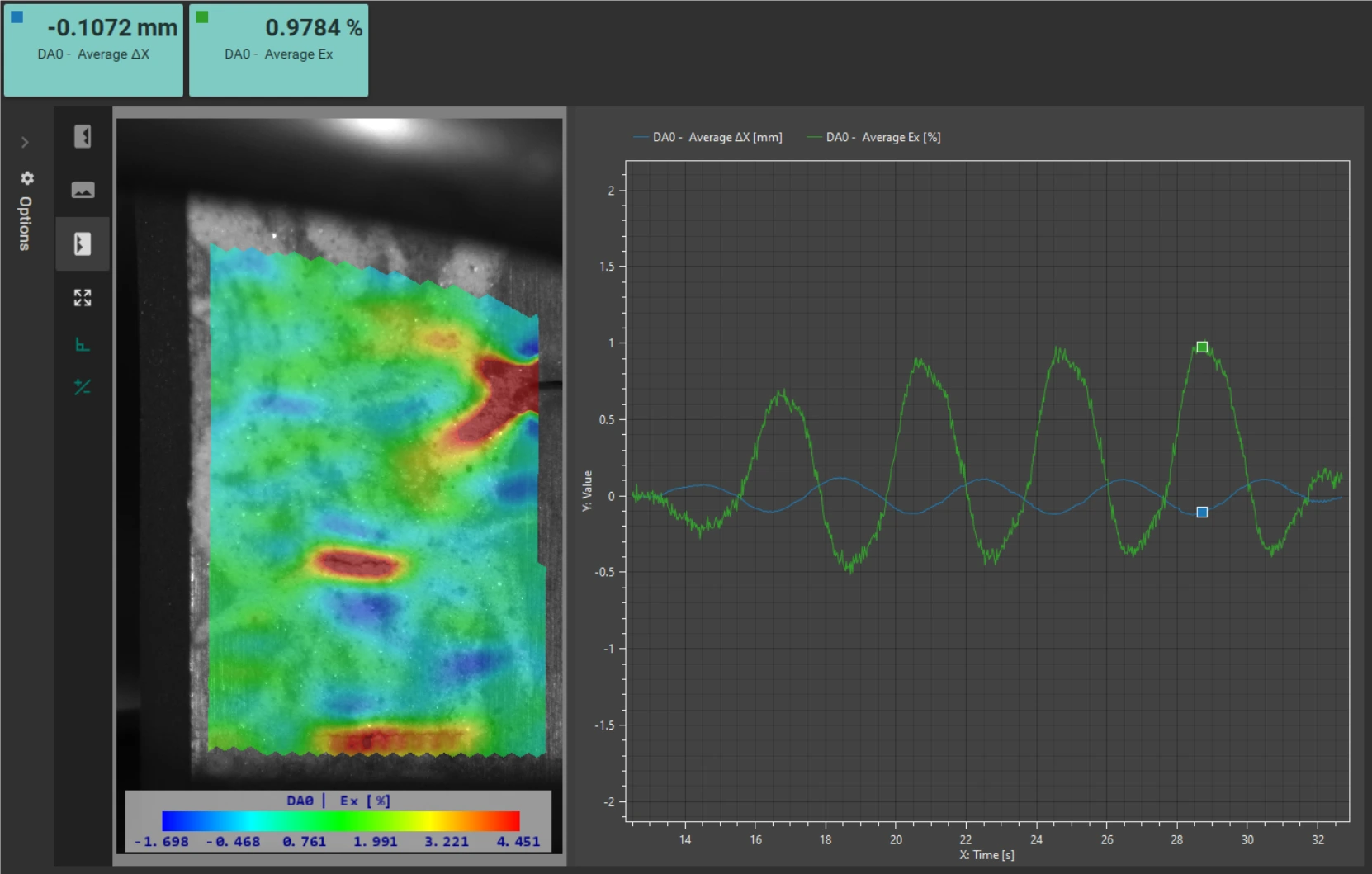The width and height of the screenshot is (1372, 874).
Task: Click the green marker on Ex curve
Action: pos(1202,347)
